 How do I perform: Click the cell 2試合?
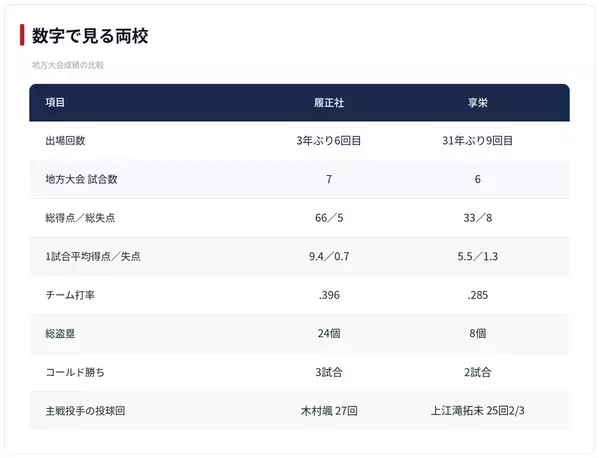[478, 372]
